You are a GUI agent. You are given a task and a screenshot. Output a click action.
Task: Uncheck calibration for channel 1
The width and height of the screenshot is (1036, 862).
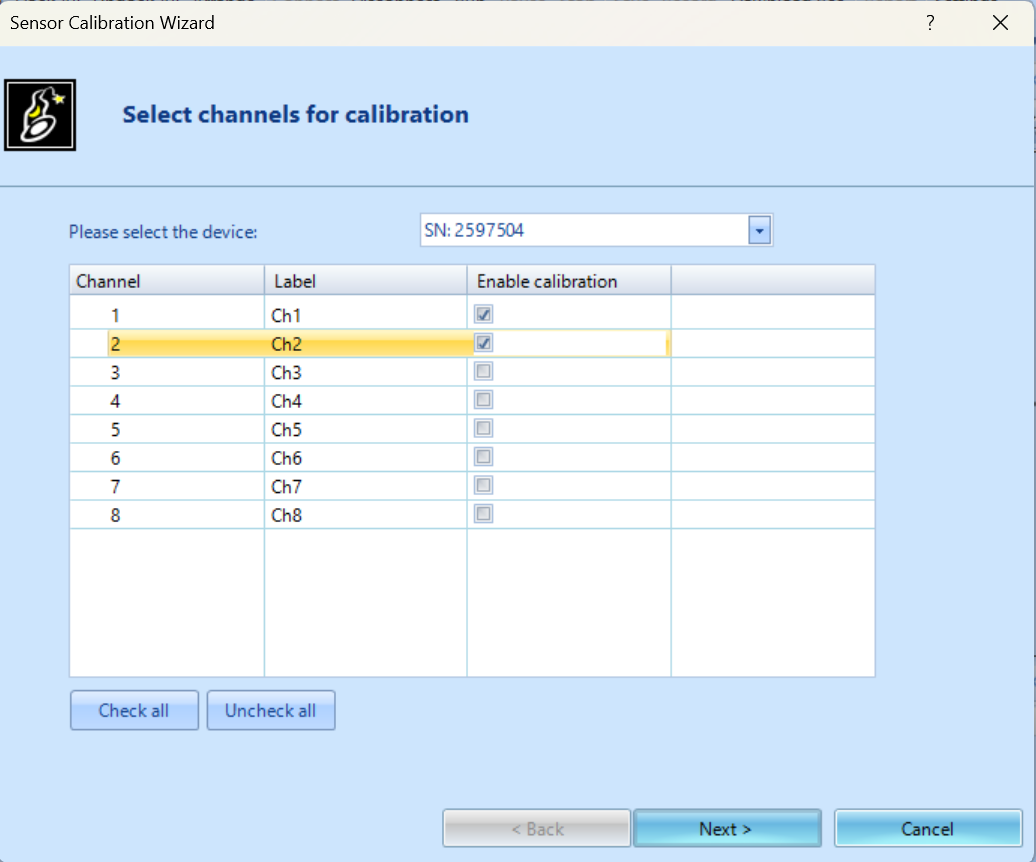pos(484,314)
